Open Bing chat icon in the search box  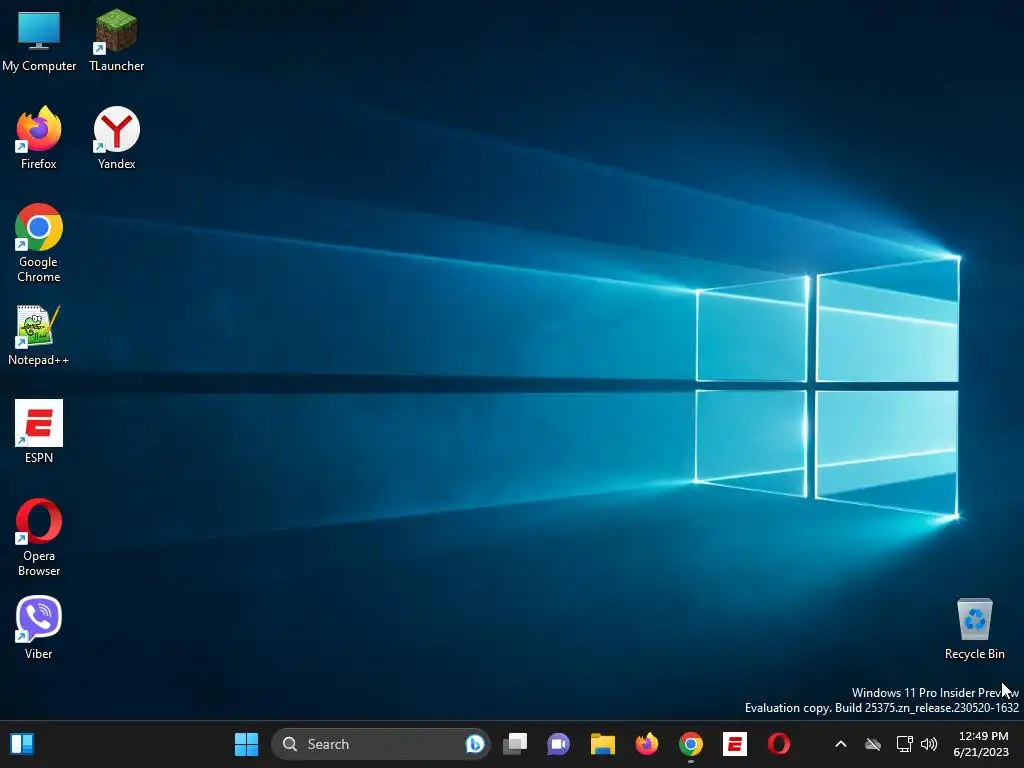point(475,744)
